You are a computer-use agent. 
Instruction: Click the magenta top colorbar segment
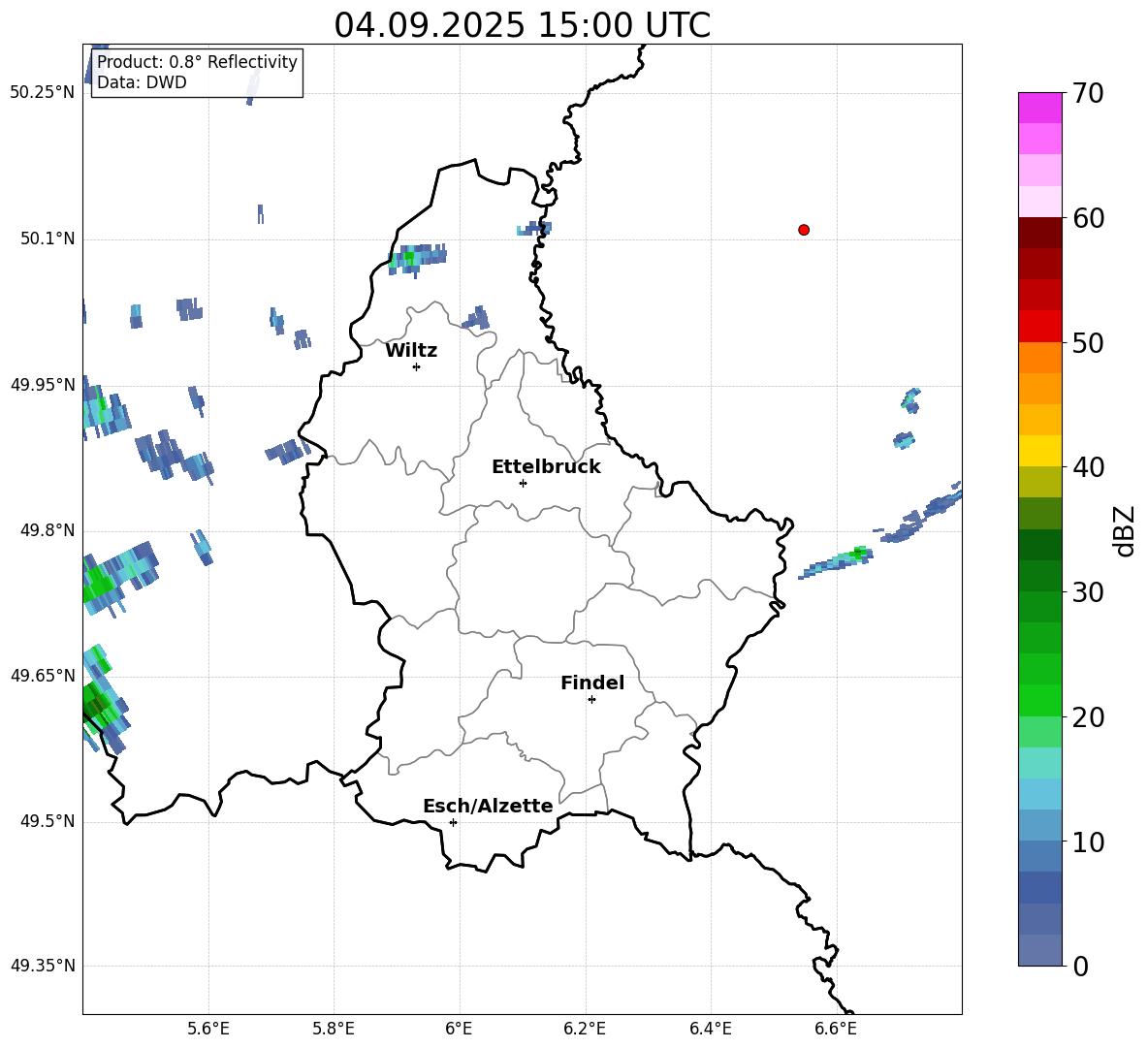(1039, 108)
